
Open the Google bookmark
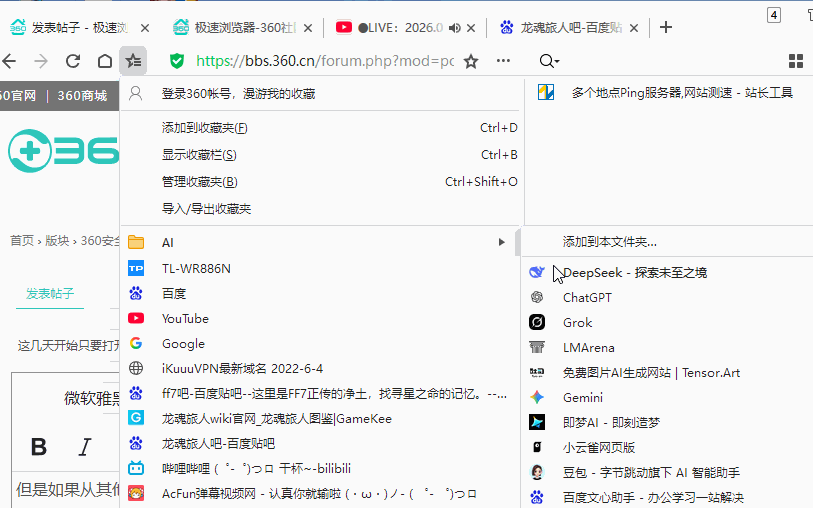point(319,343)
